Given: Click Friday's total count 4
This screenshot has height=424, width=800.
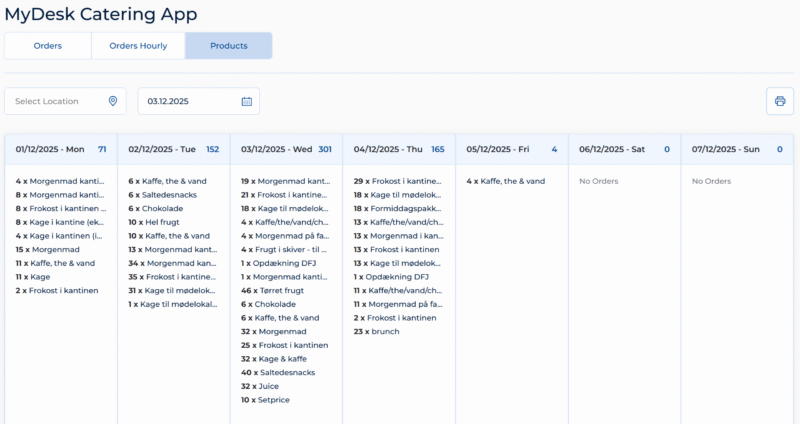Looking at the screenshot, I should pos(554,149).
